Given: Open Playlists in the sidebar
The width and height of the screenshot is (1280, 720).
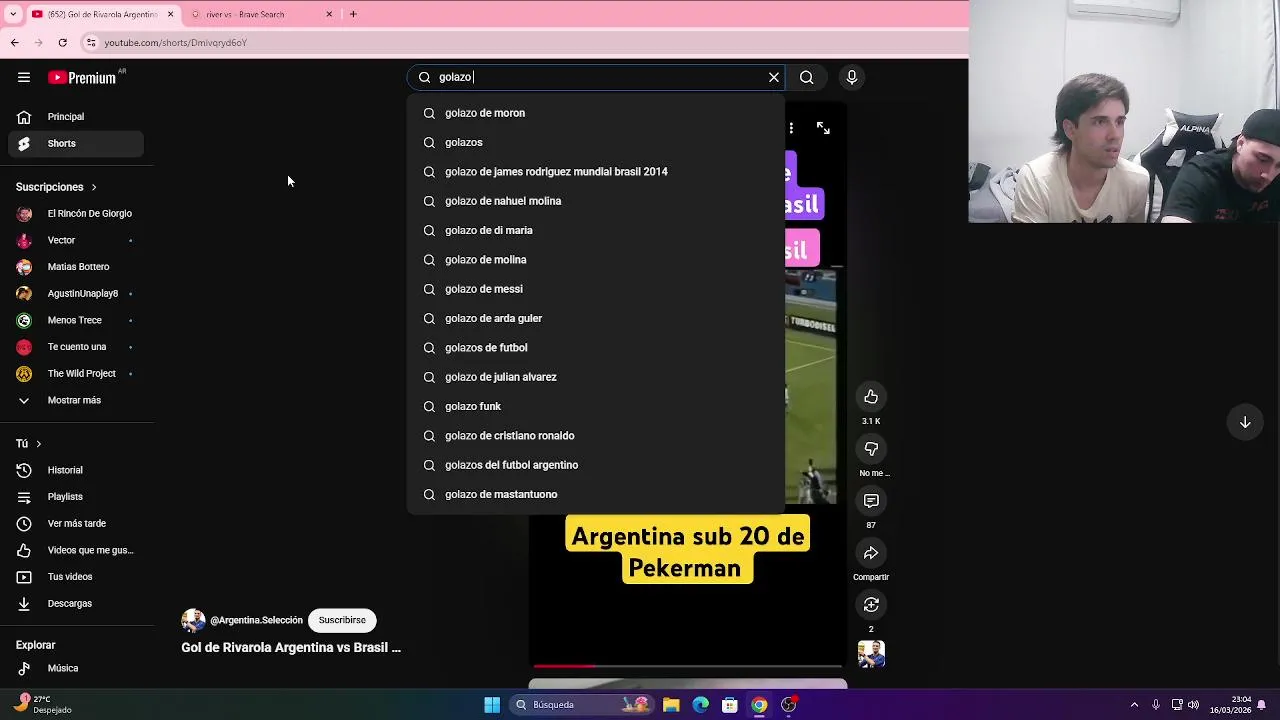Looking at the screenshot, I should (76, 497).
